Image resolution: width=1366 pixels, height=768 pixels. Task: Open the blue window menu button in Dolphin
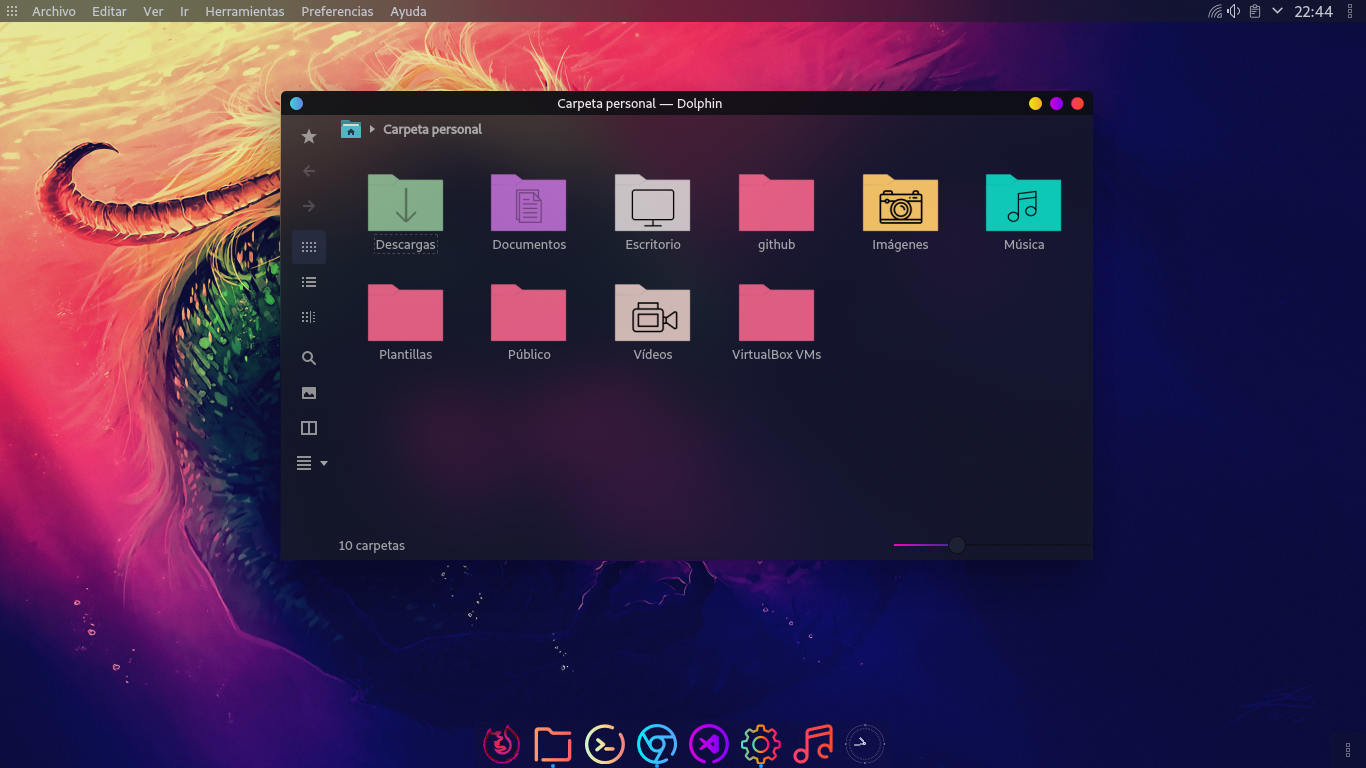[x=296, y=103]
